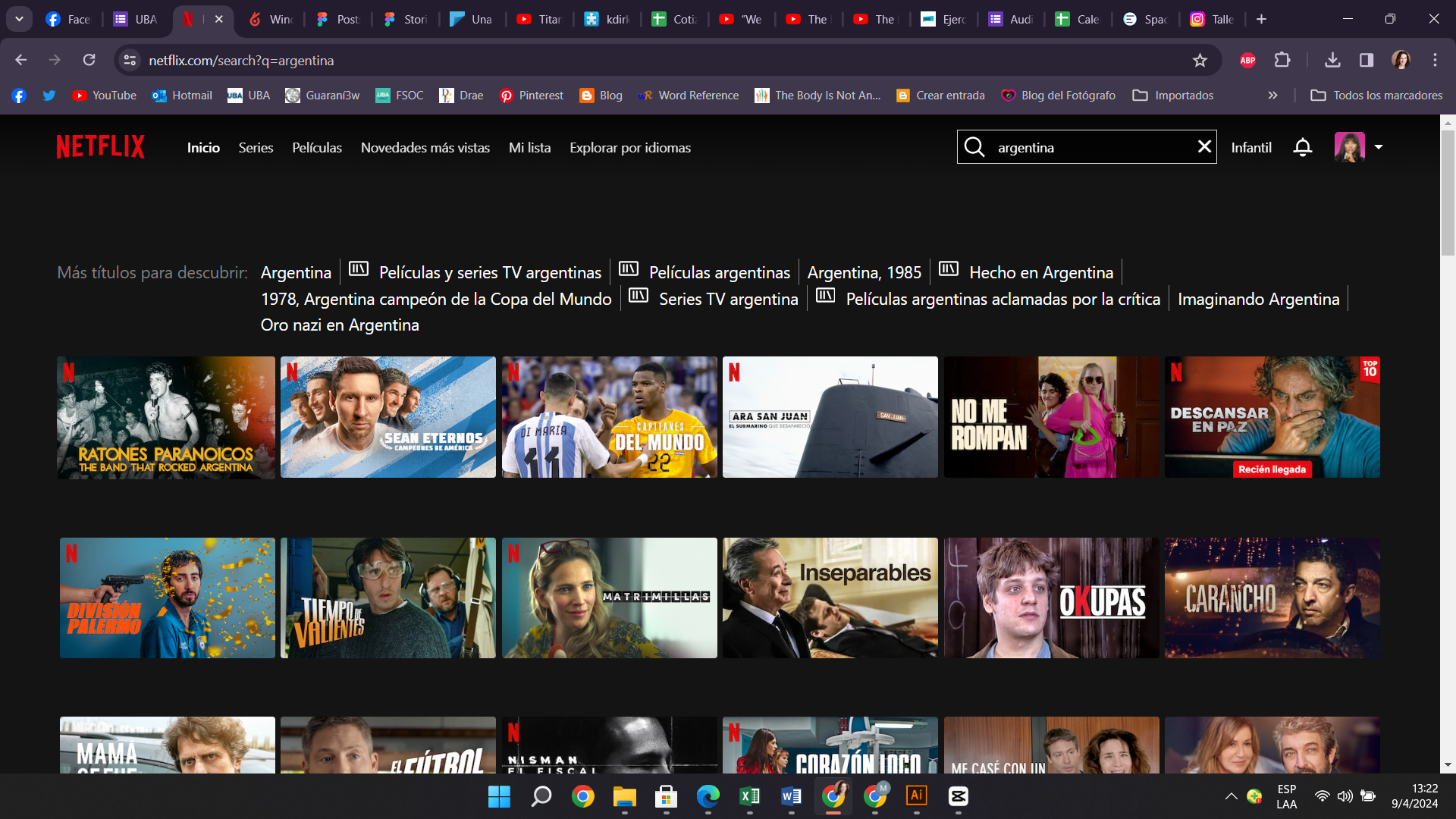
Task: Open the 'Películas argentinas' suggestion
Action: (720, 273)
